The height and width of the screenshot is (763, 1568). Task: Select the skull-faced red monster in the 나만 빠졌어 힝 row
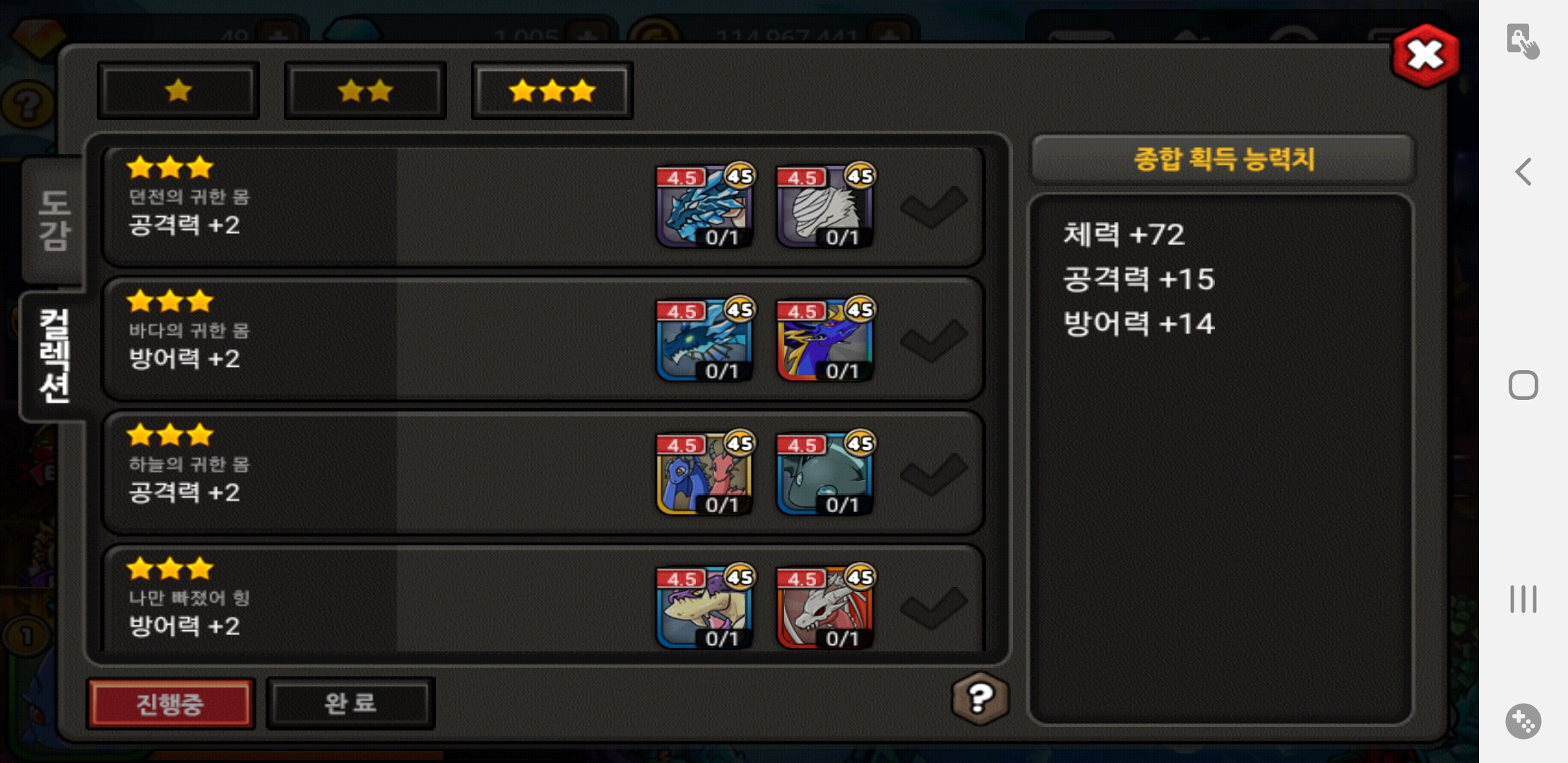coord(825,607)
